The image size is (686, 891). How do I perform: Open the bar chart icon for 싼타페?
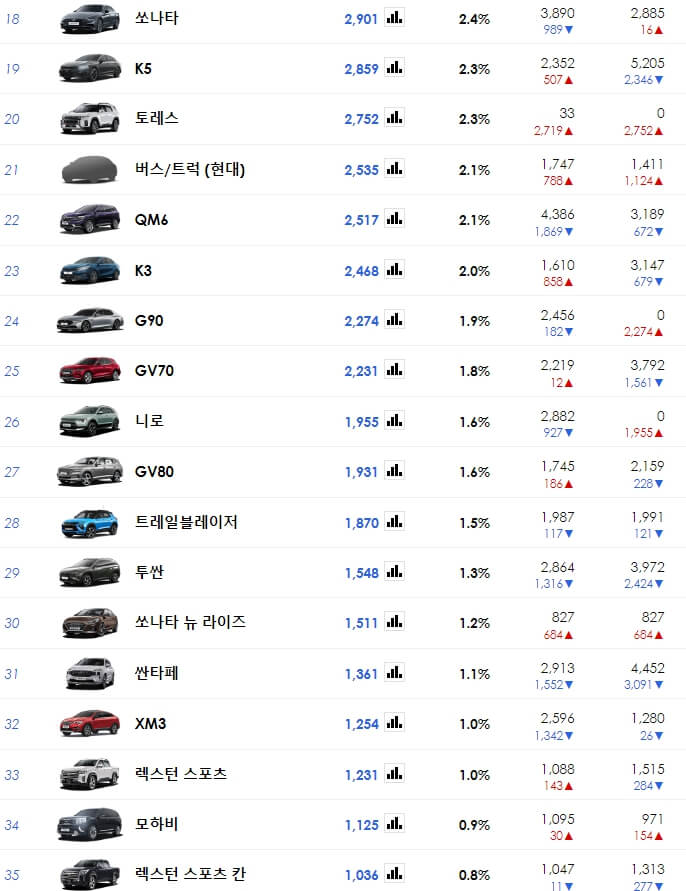(394, 673)
